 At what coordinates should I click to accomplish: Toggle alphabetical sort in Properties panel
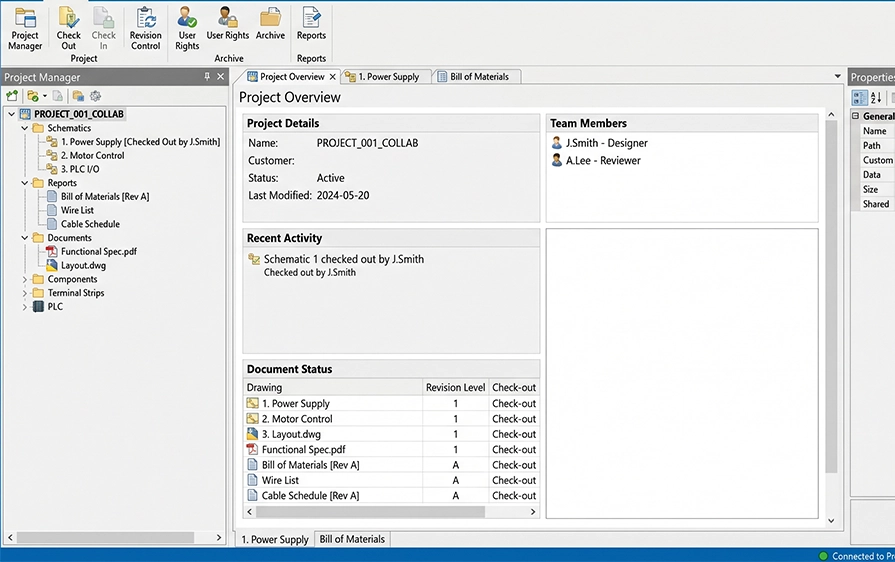876,97
